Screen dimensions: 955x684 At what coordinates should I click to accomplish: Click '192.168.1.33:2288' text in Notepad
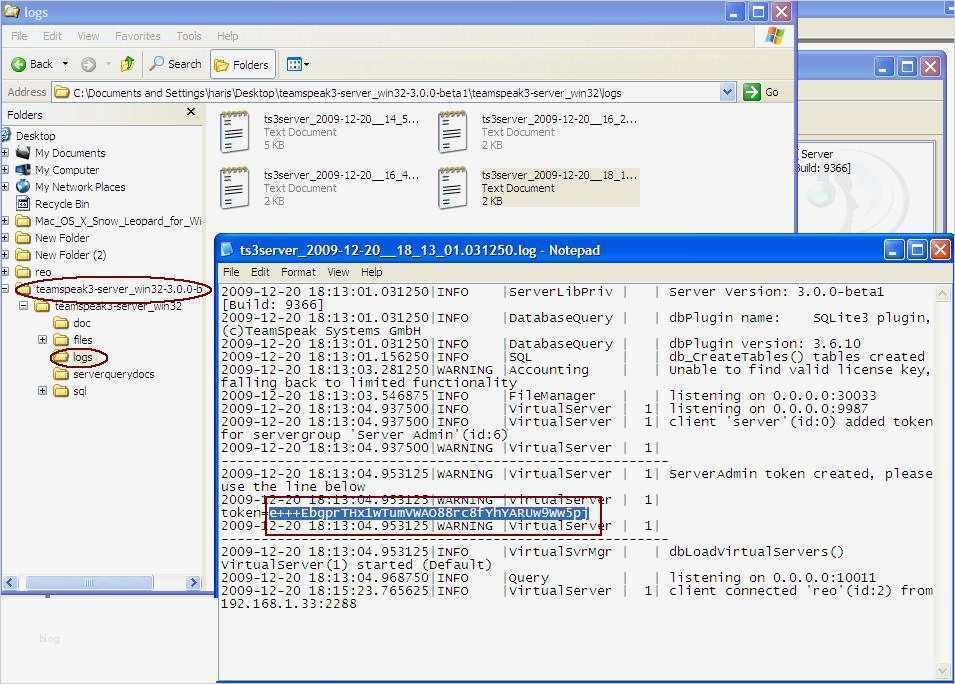point(289,604)
